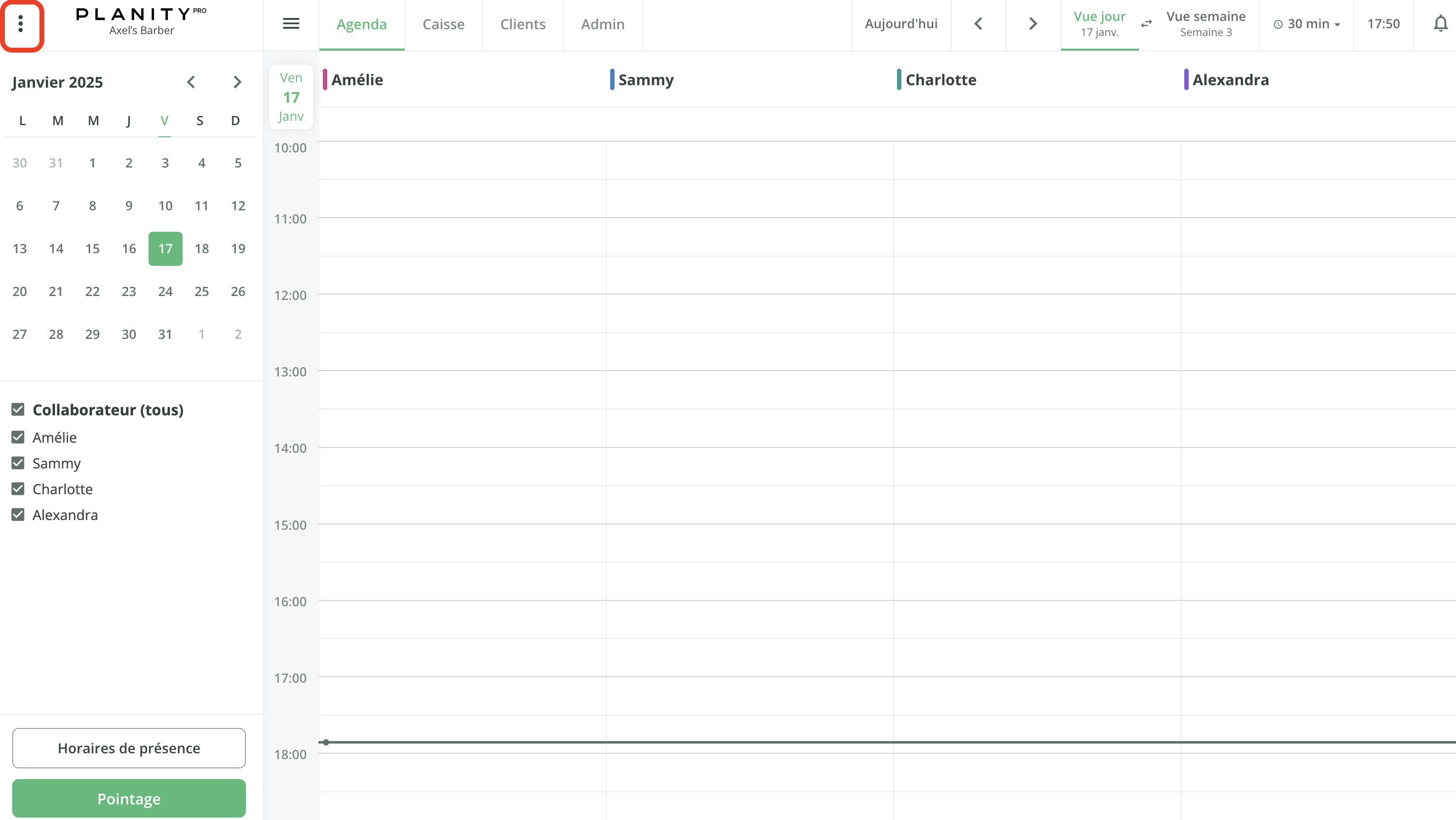Click the view swap arrows icon
The width and height of the screenshot is (1456, 820).
1146,24
